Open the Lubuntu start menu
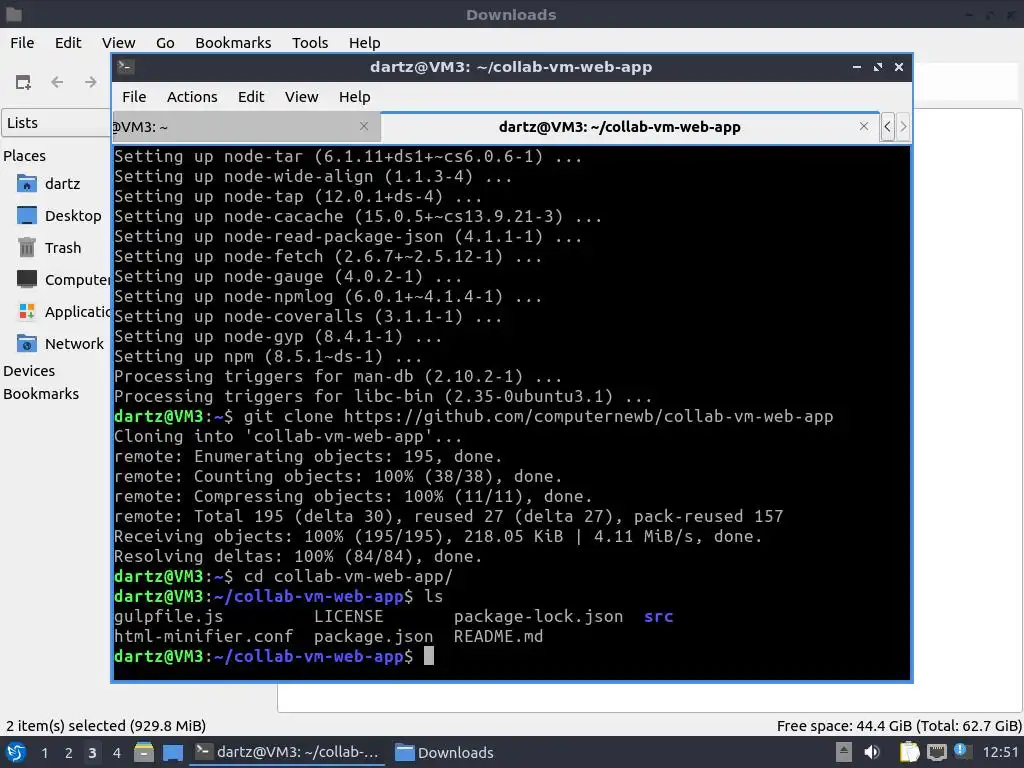Image resolution: width=1024 pixels, height=768 pixels. click(16, 752)
